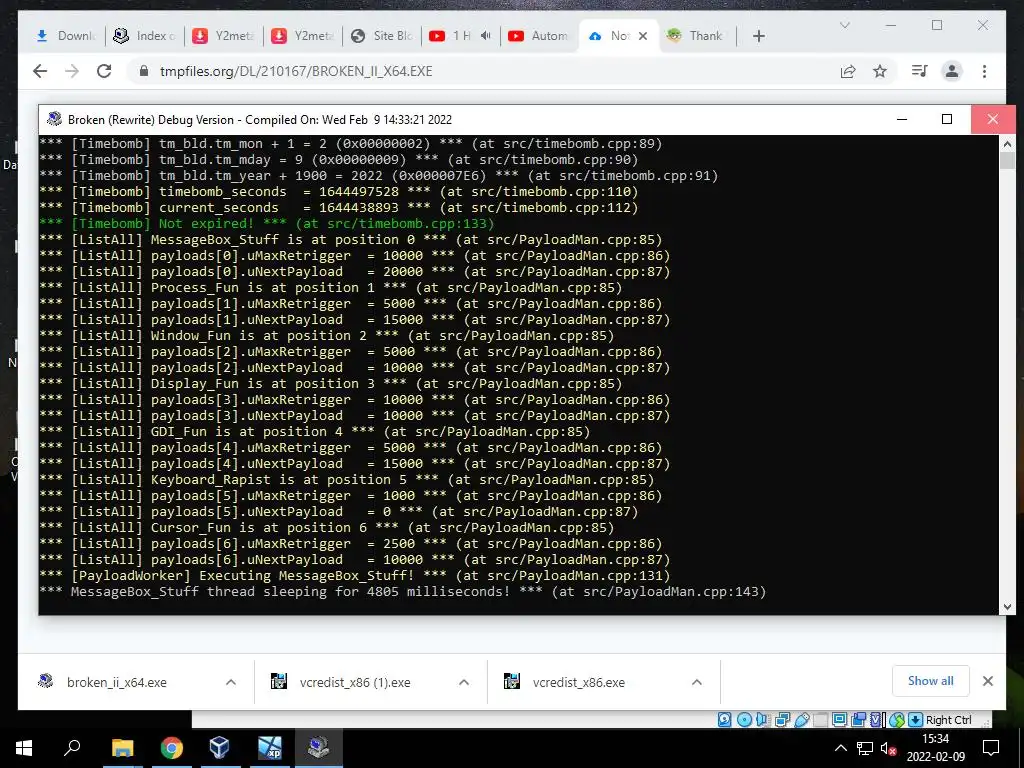Click the VirtualBox optical disc indicator icon
The width and height of the screenshot is (1024, 768).
pyautogui.click(x=744, y=720)
